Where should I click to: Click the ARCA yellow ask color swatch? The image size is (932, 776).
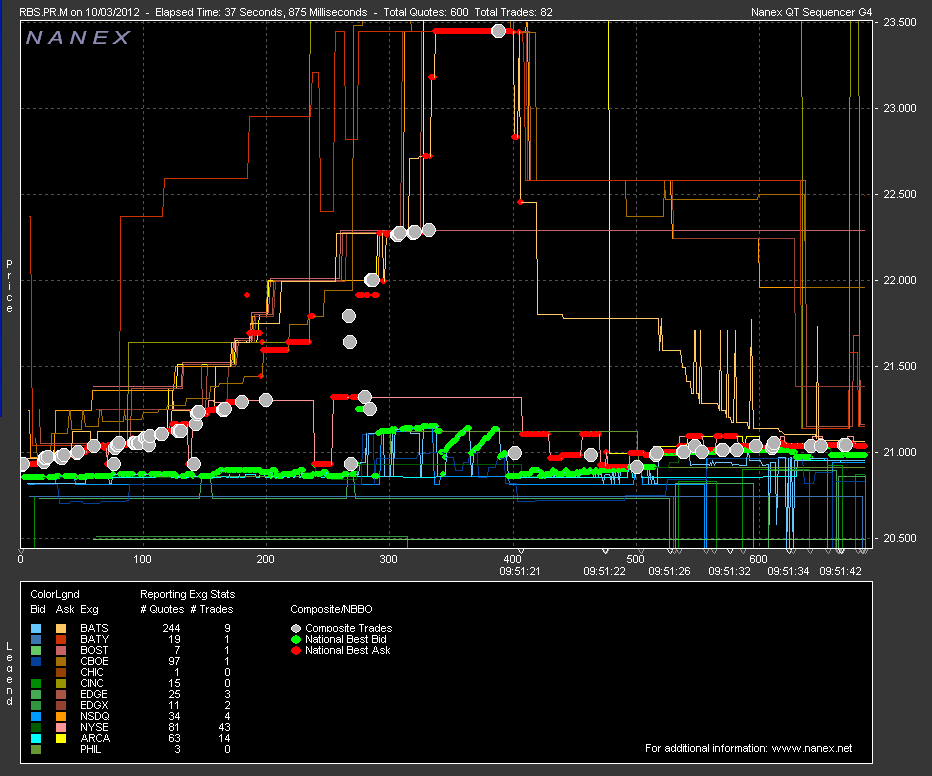click(x=61, y=738)
